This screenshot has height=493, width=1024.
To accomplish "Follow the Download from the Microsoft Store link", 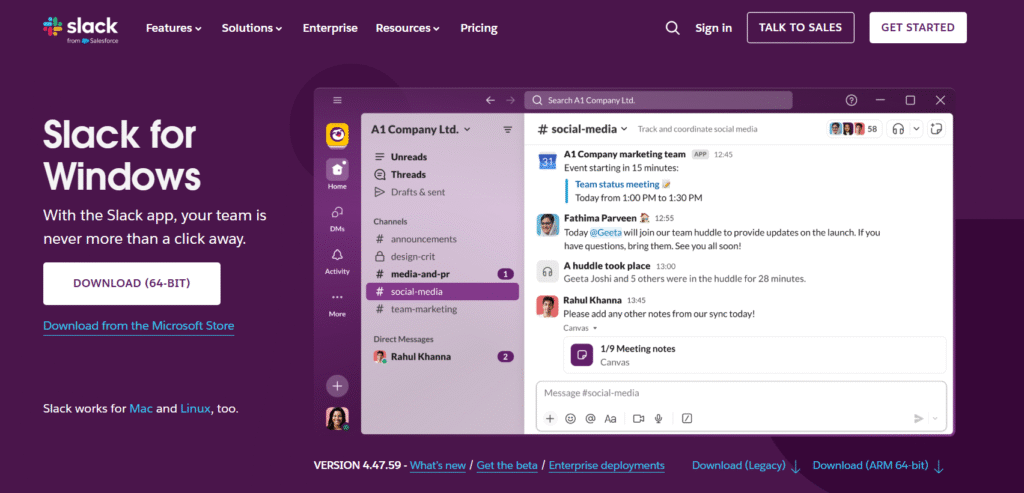I will [138, 326].
